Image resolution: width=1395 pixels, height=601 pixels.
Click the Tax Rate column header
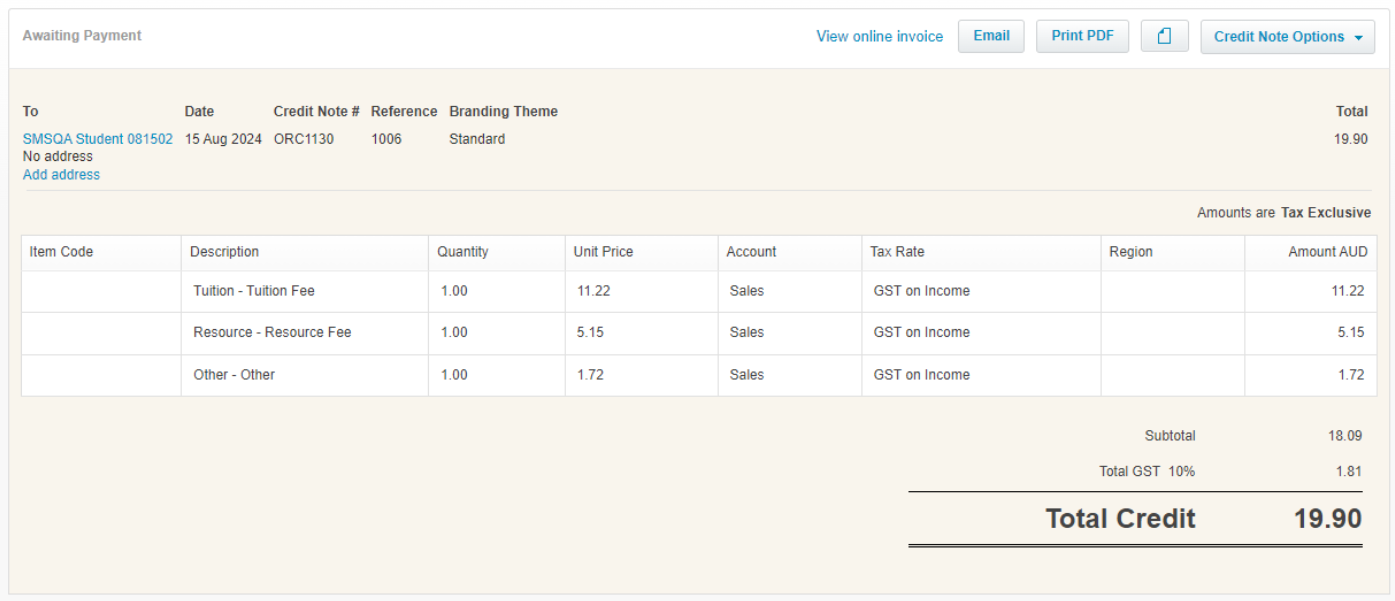[897, 252]
